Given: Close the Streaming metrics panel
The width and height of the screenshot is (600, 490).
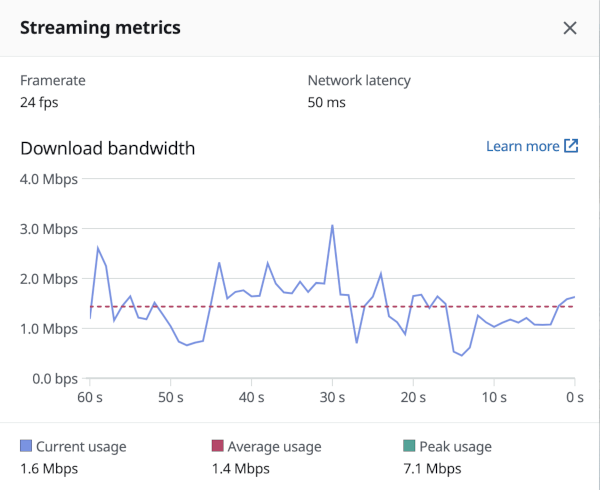Looking at the screenshot, I should (570, 28).
